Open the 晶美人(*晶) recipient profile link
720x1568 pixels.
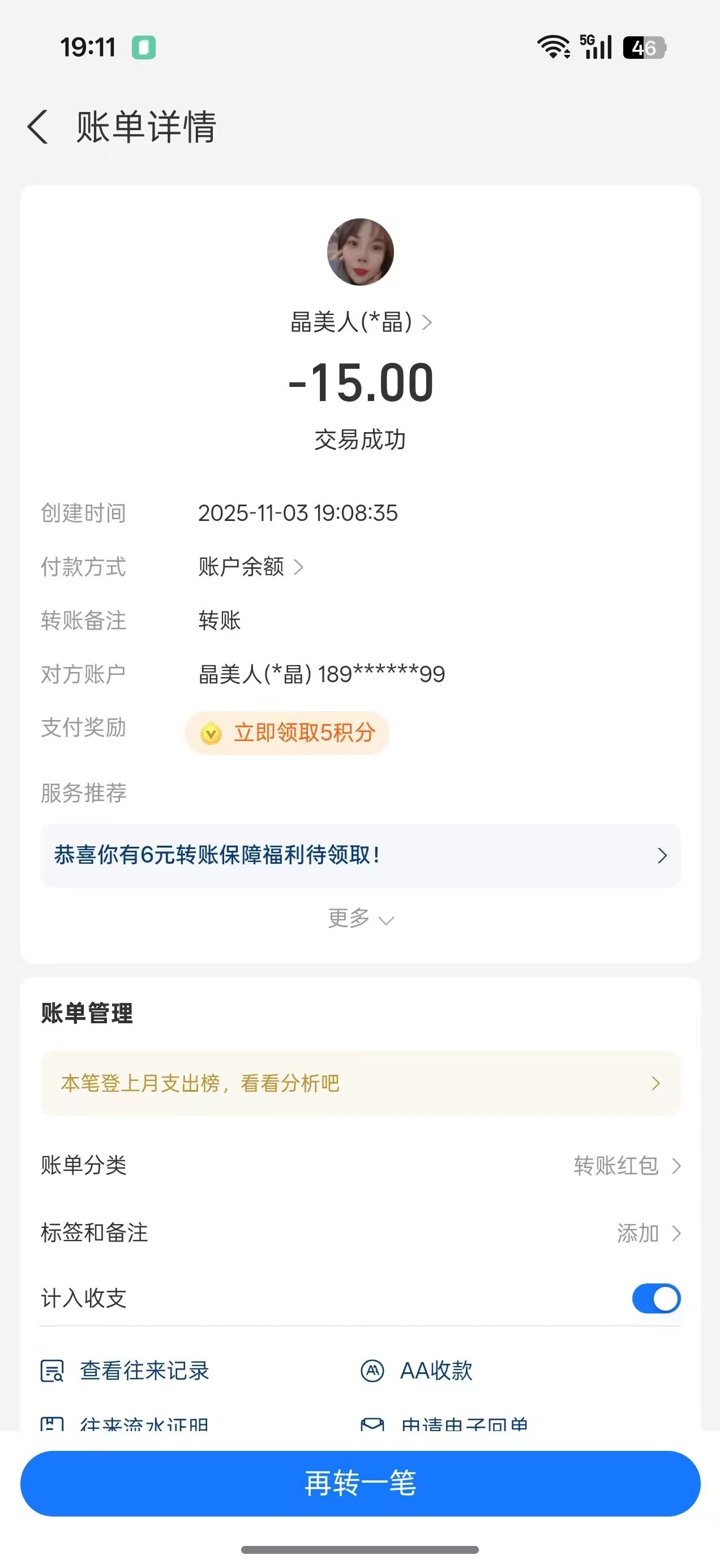coord(359,322)
